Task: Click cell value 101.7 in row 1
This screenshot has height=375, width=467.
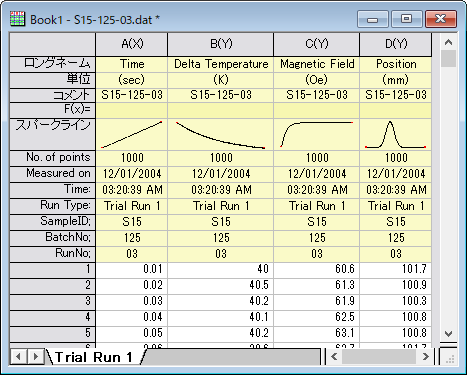Action: pos(396,270)
